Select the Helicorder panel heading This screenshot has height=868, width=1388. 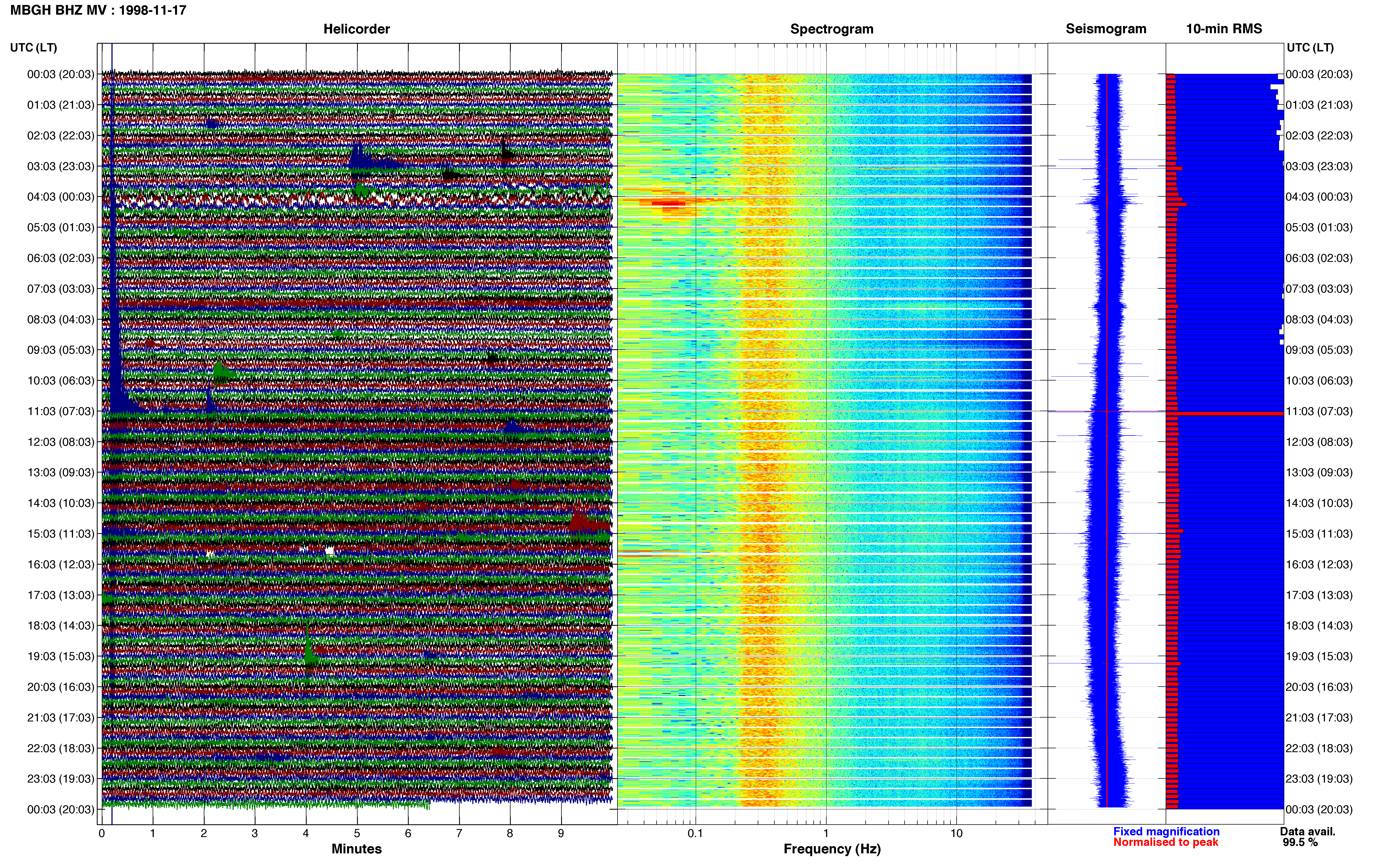click(356, 29)
